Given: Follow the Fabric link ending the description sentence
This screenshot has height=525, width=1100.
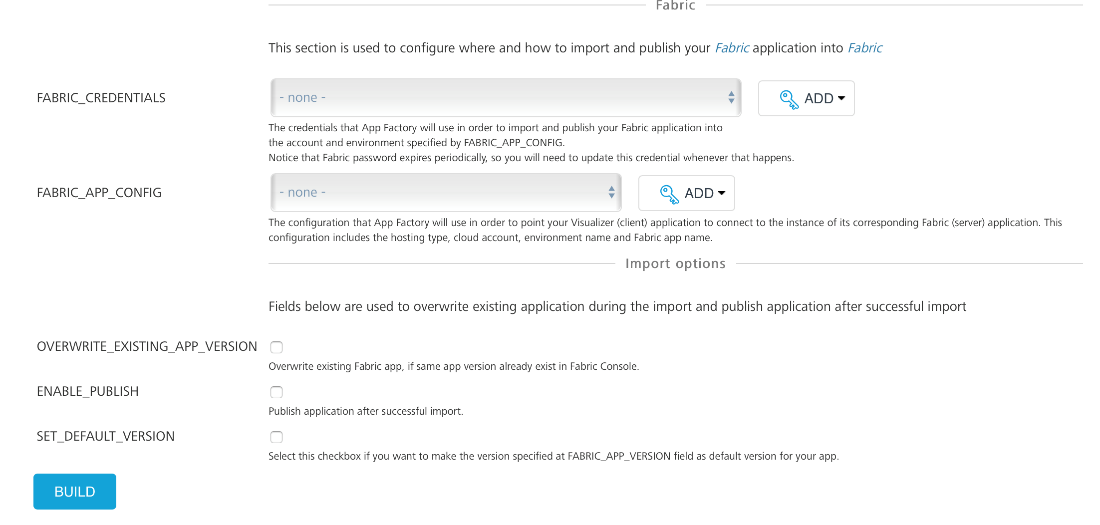Looking at the screenshot, I should [865, 48].
